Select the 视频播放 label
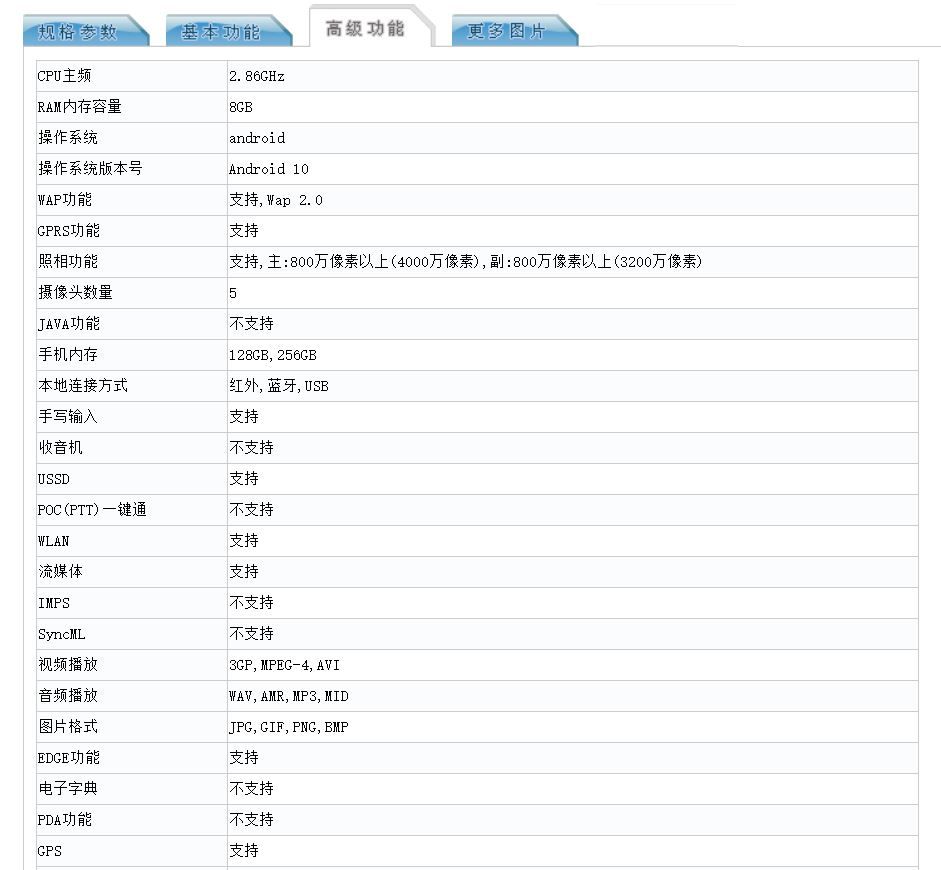This screenshot has height=870, width=941. coord(68,665)
